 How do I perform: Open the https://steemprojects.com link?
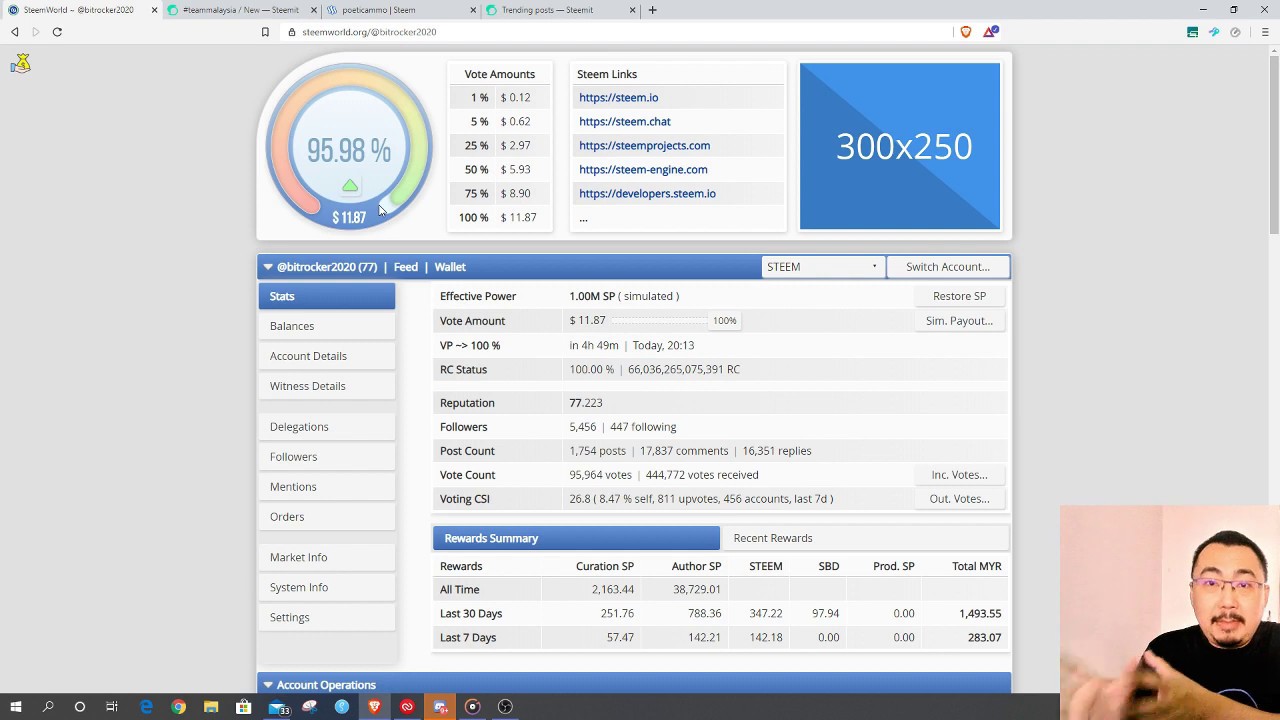pyautogui.click(x=644, y=145)
